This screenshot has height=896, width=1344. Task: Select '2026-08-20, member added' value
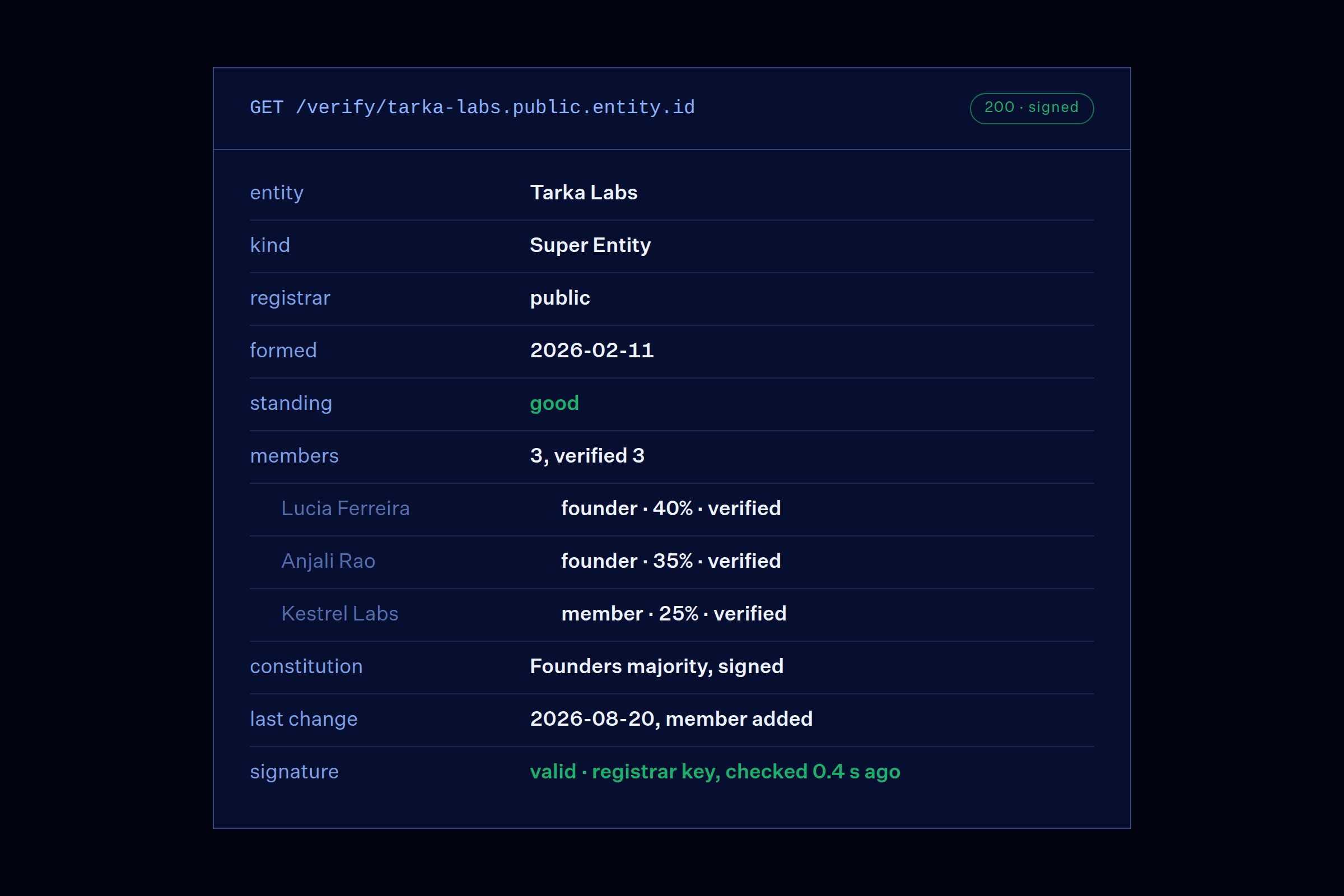pos(671,720)
